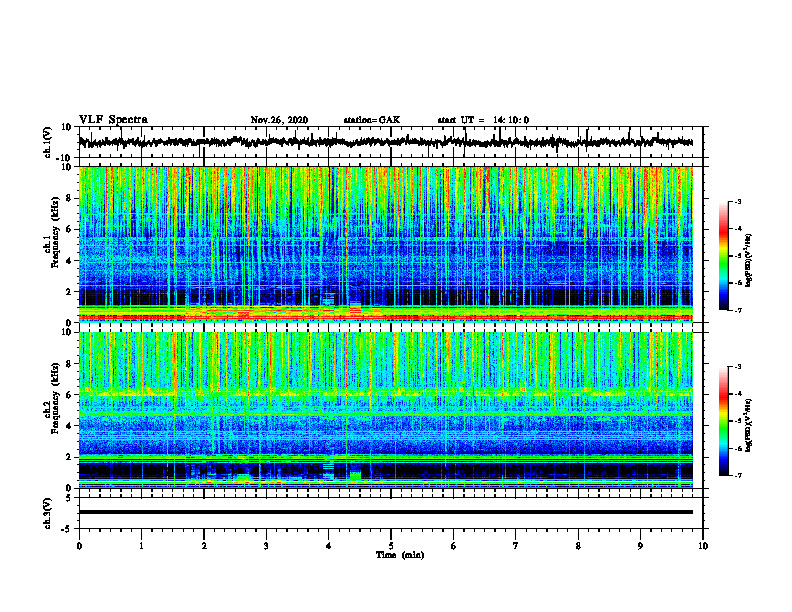Click the "8" kHz tick on ch.1 frequency axis

[x=69, y=198]
